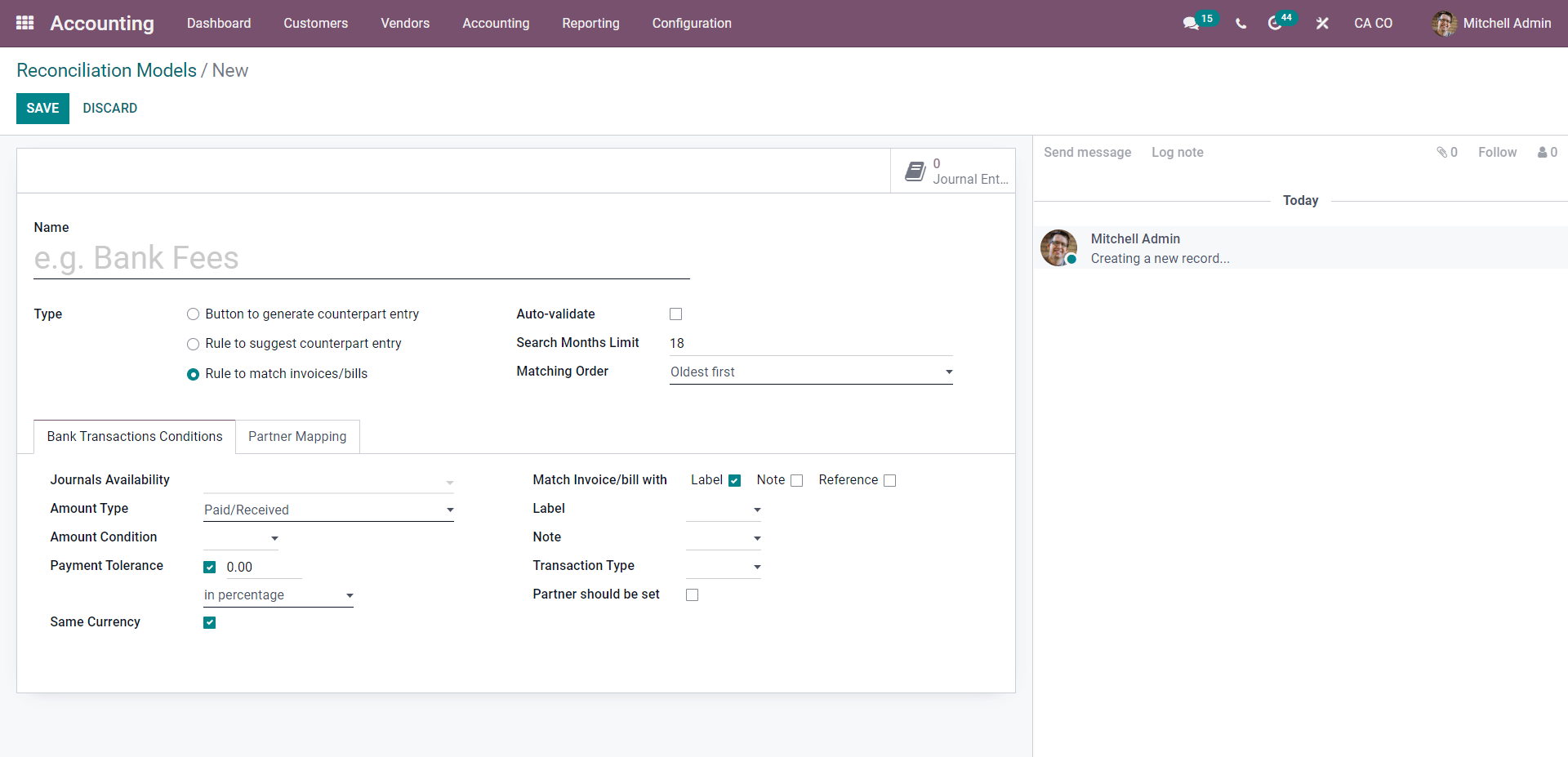Toggle the Payment Tolerance checkbox
This screenshot has height=757, width=1568.
[x=210, y=567]
